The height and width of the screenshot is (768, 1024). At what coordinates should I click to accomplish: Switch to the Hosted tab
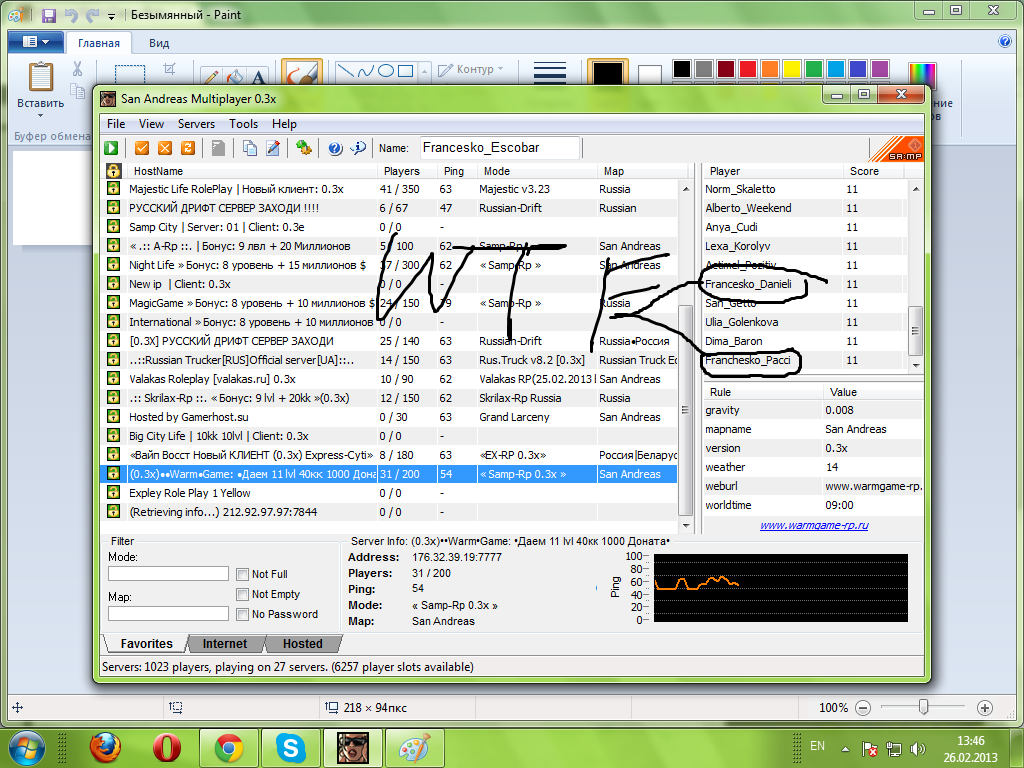[x=302, y=644]
